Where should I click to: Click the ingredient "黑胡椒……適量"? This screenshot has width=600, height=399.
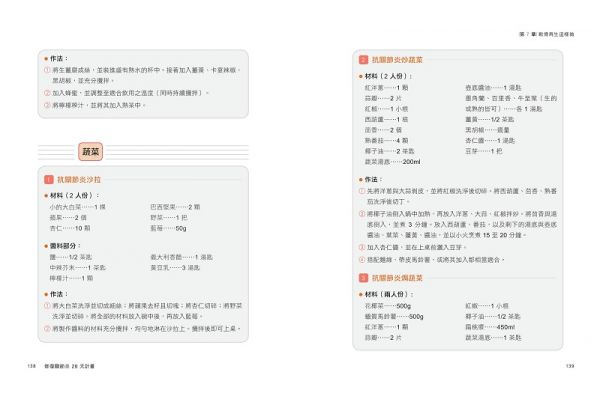click(x=488, y=130)
